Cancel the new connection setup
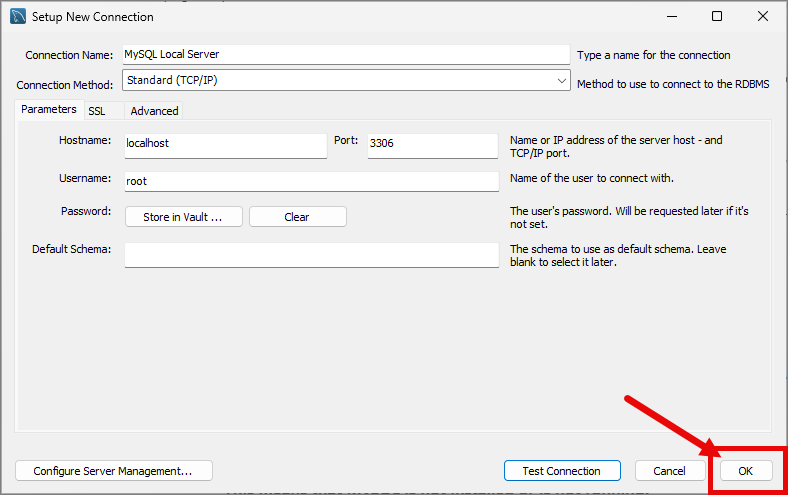788x495 pixels. (x=669, y=471)
